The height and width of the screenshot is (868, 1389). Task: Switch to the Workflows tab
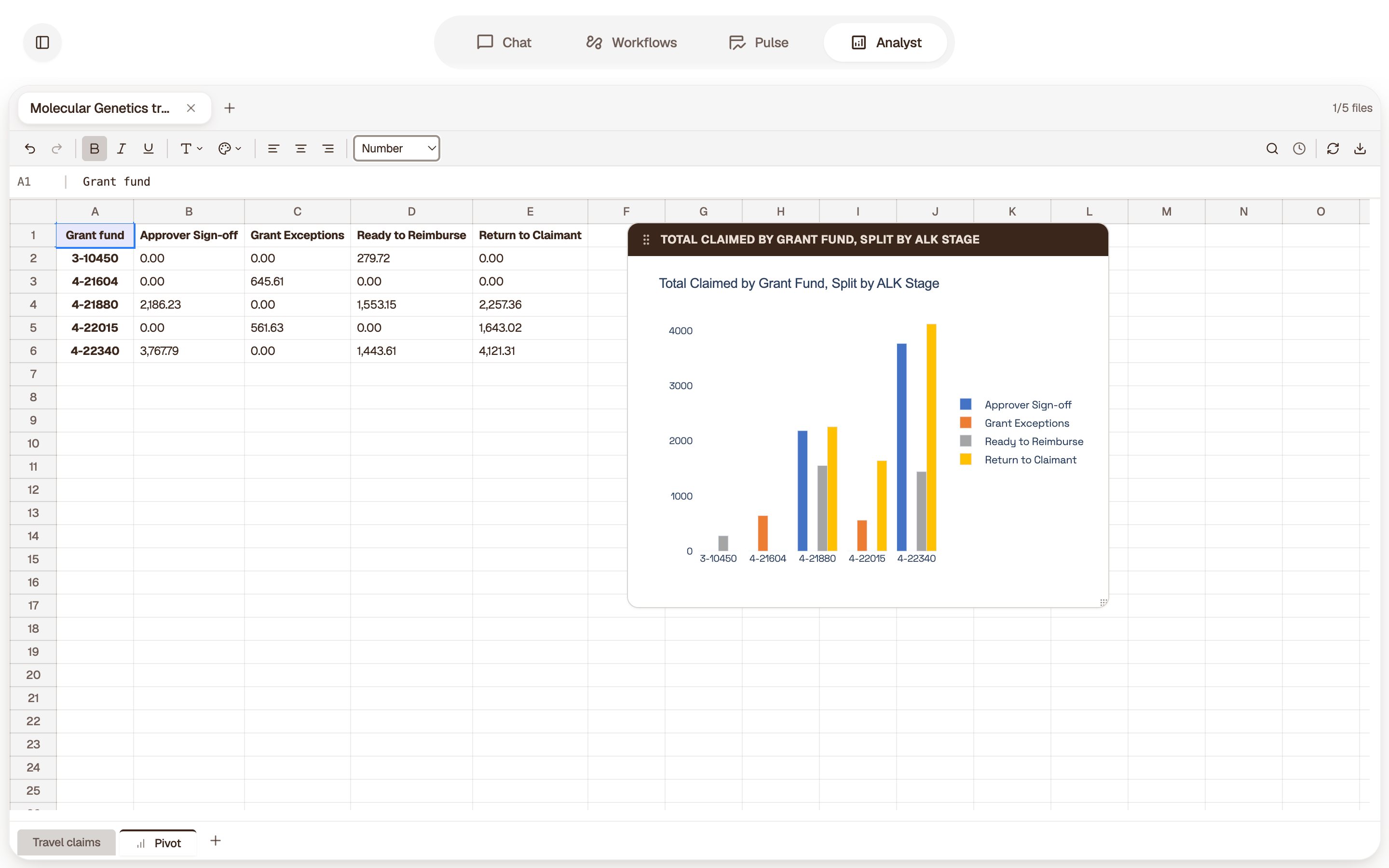631,42
